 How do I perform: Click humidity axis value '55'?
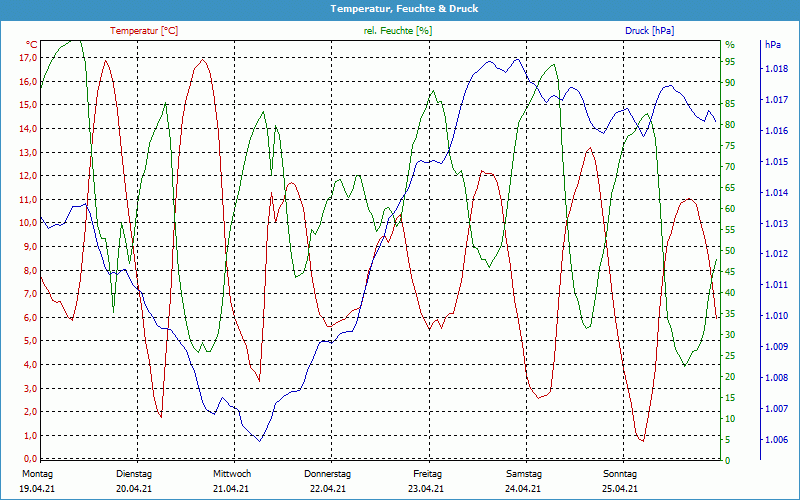[730, 230]
